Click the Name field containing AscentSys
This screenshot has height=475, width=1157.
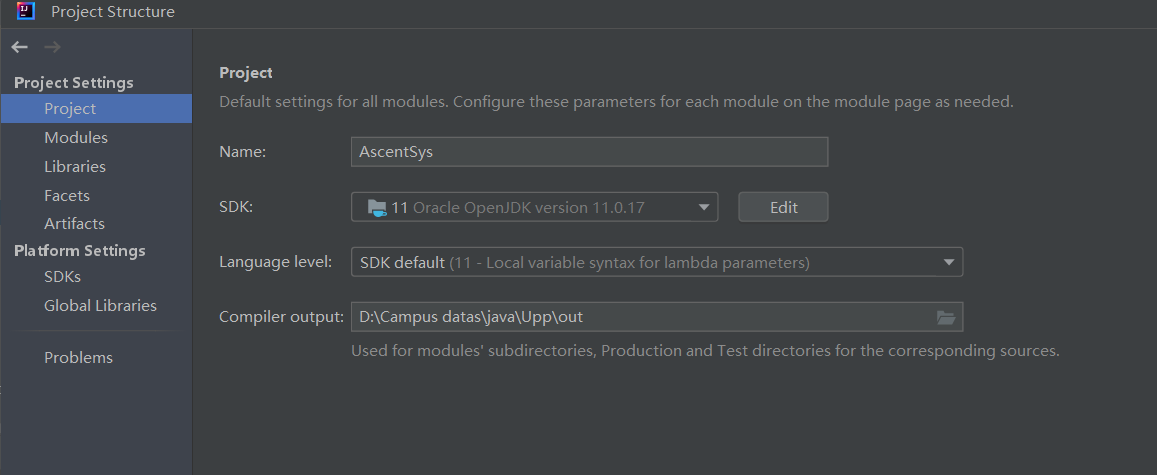pyautogui.click(x=589, y=152)
